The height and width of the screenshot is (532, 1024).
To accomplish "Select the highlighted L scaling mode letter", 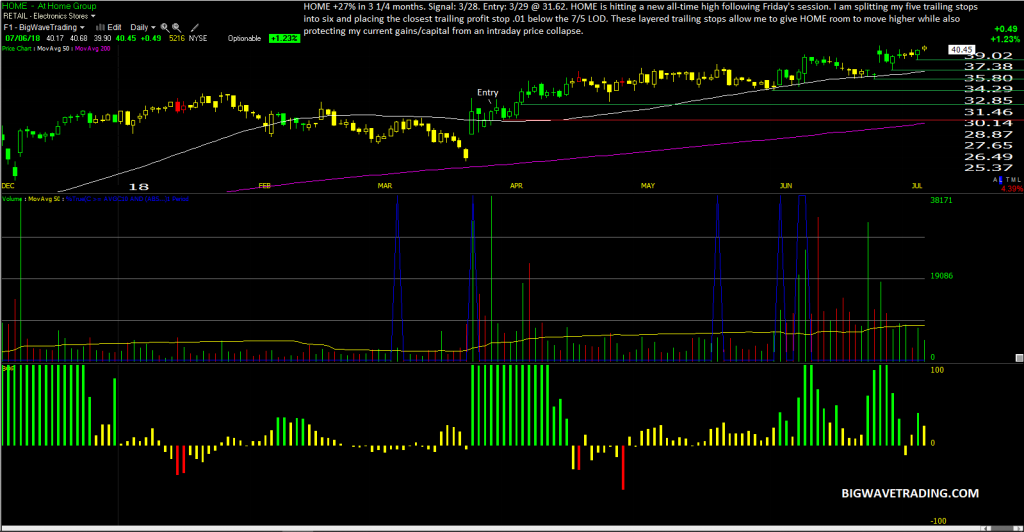I will coord(1000,180).
